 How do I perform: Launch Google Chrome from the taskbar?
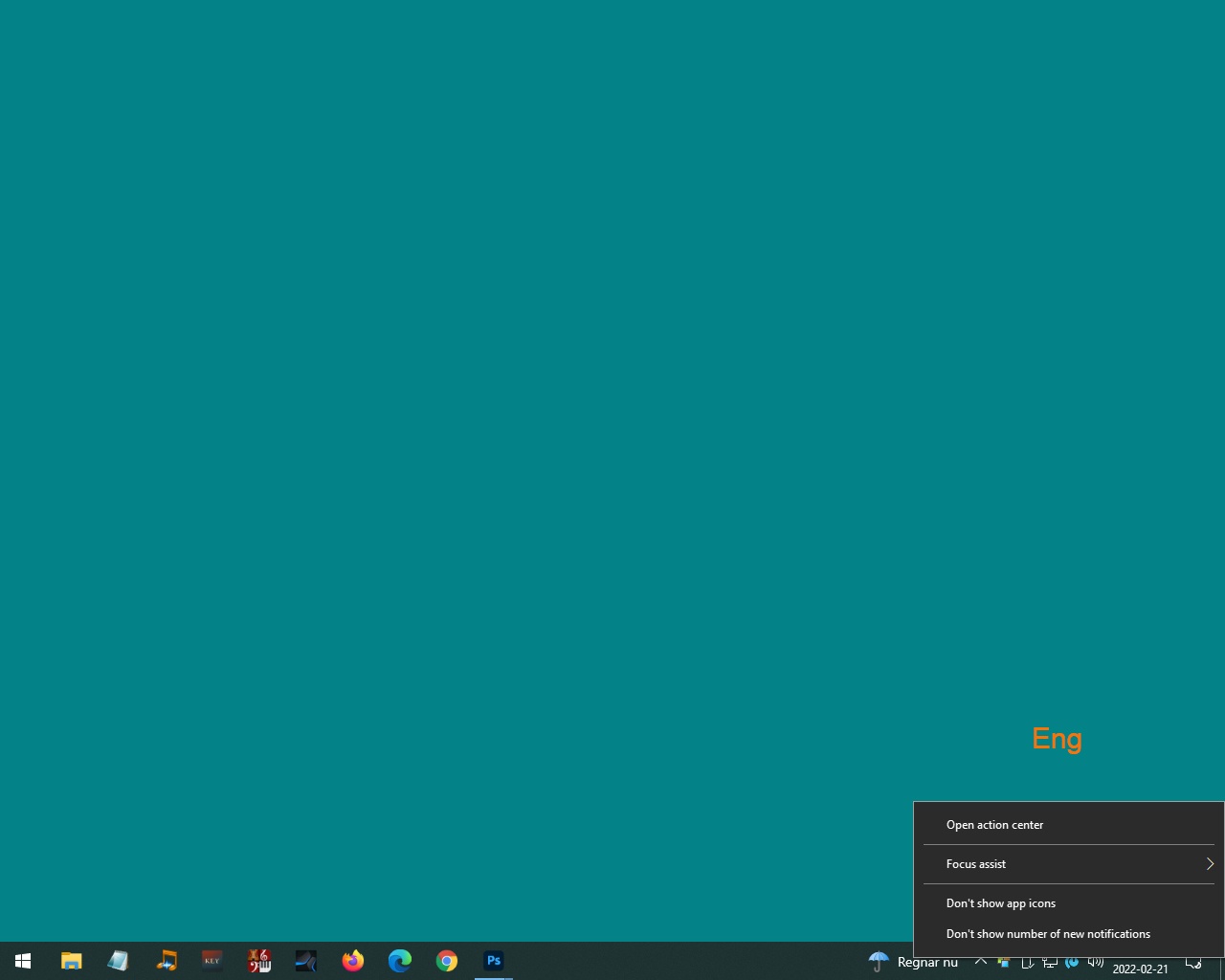tap(447, 961)
